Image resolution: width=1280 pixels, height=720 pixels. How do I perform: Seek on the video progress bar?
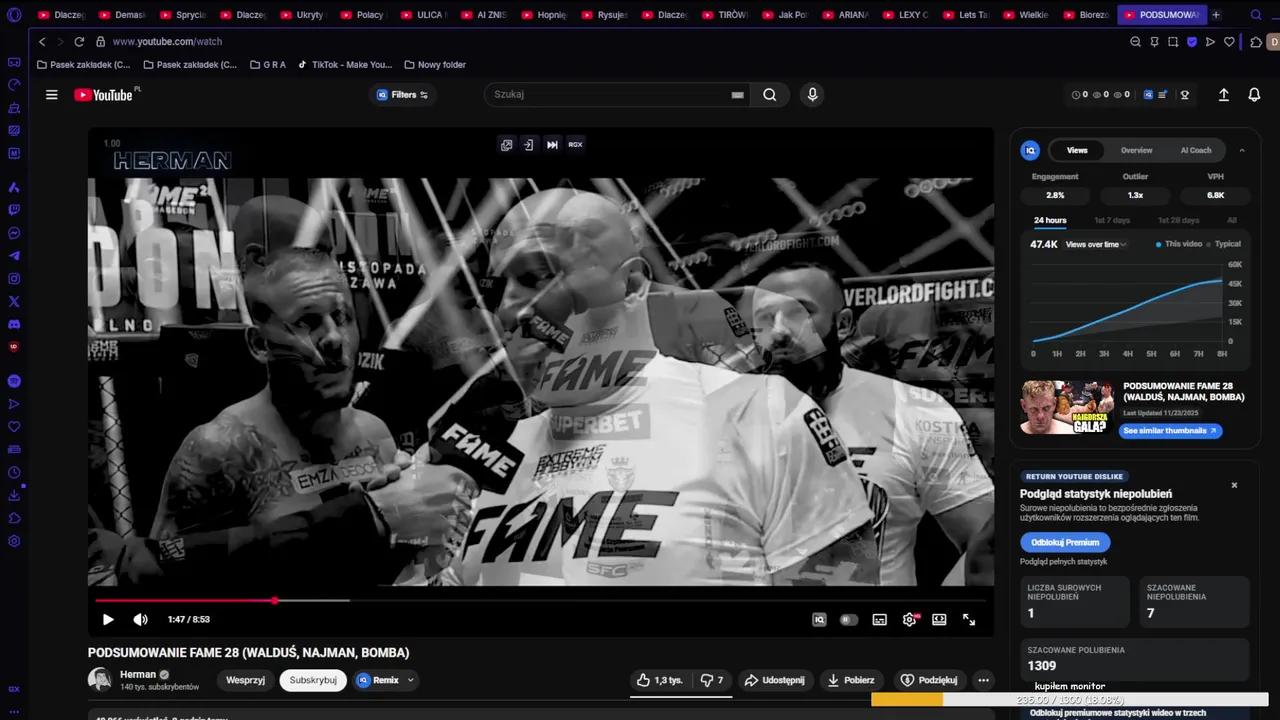[540, 601]
